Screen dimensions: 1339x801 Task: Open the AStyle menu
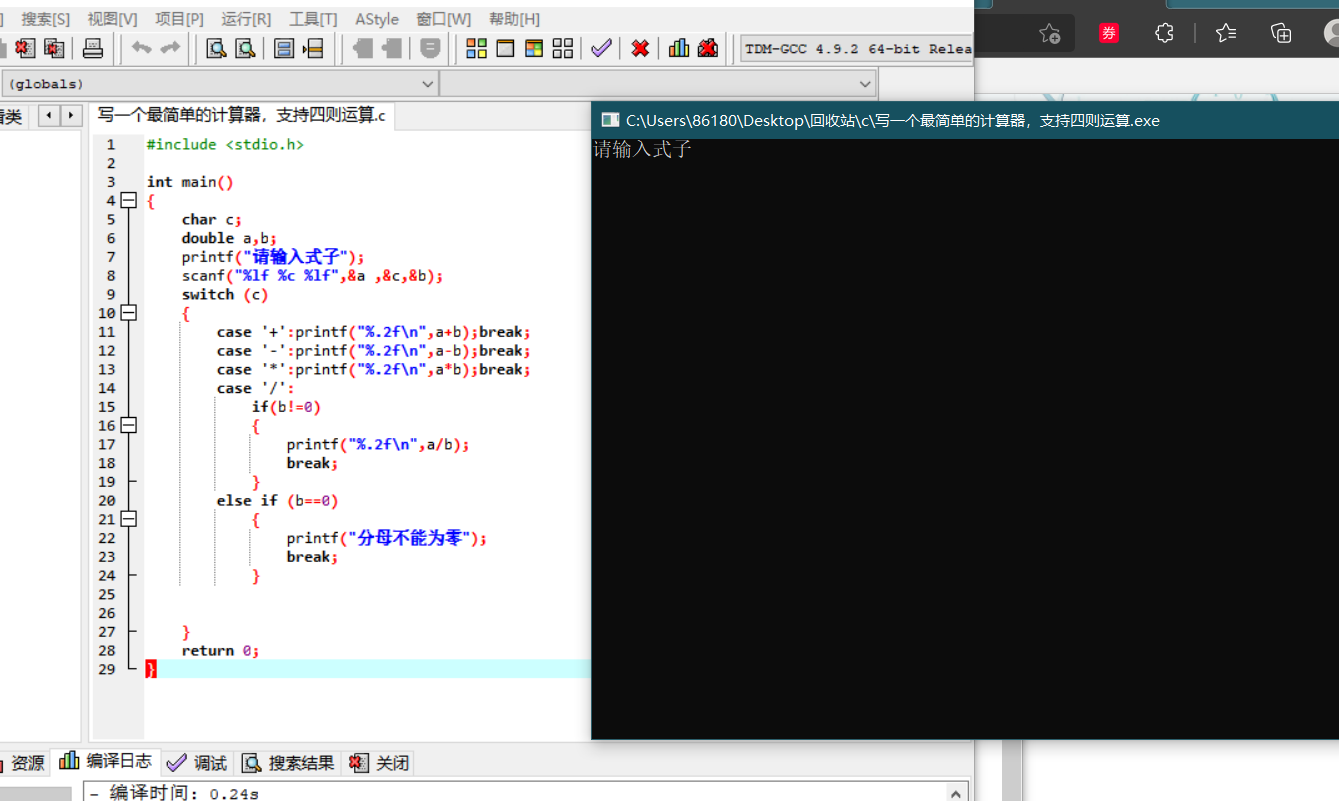(377, 19)
